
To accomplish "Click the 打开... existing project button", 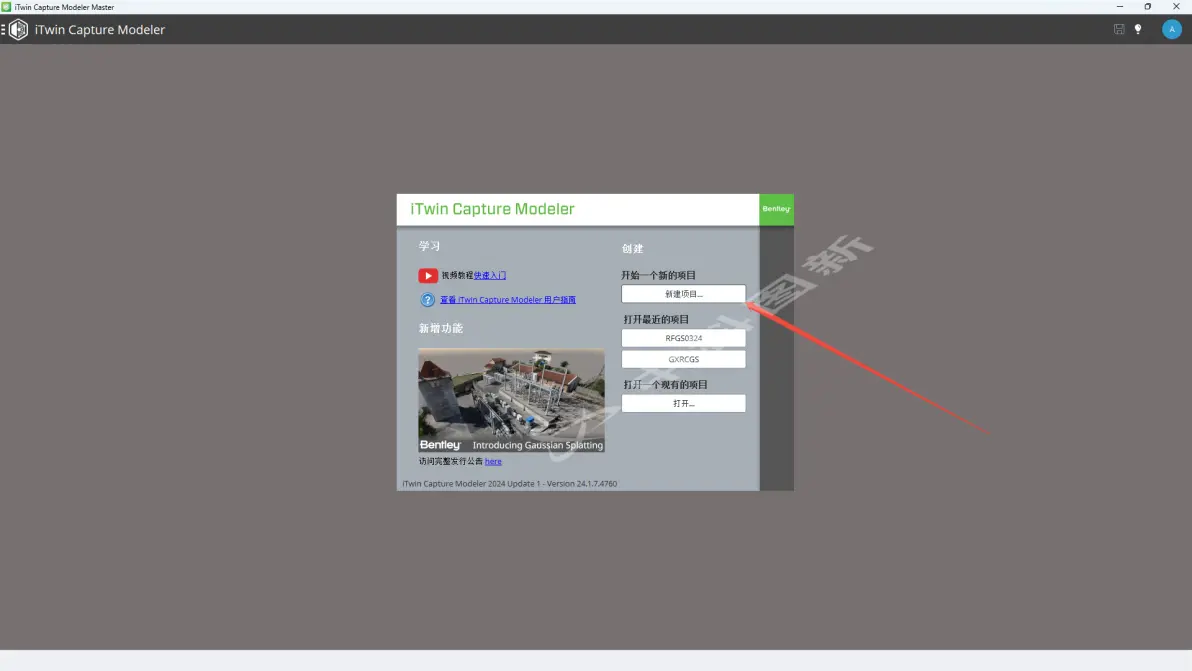I will [x=683, y=404].
